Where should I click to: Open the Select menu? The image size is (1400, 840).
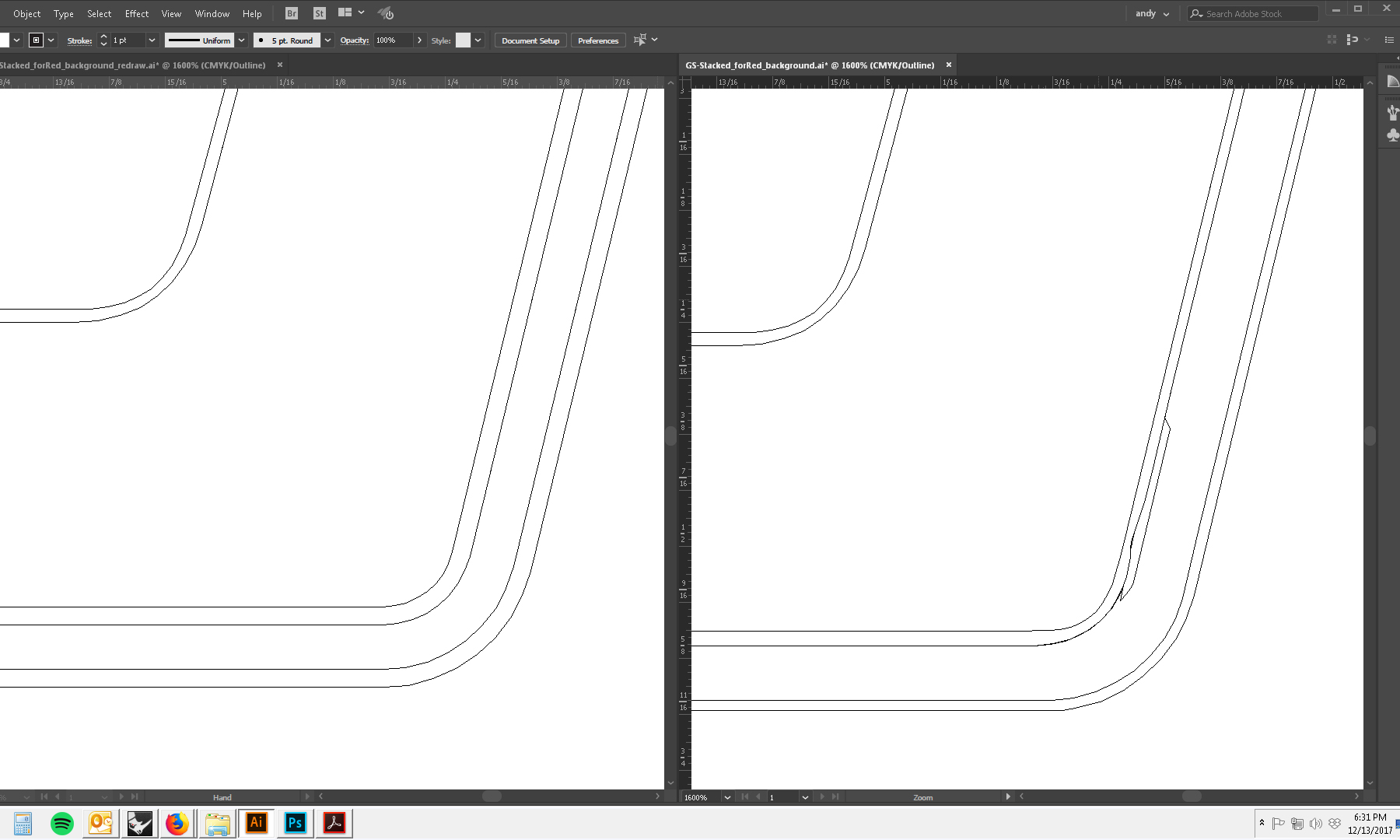99,13
